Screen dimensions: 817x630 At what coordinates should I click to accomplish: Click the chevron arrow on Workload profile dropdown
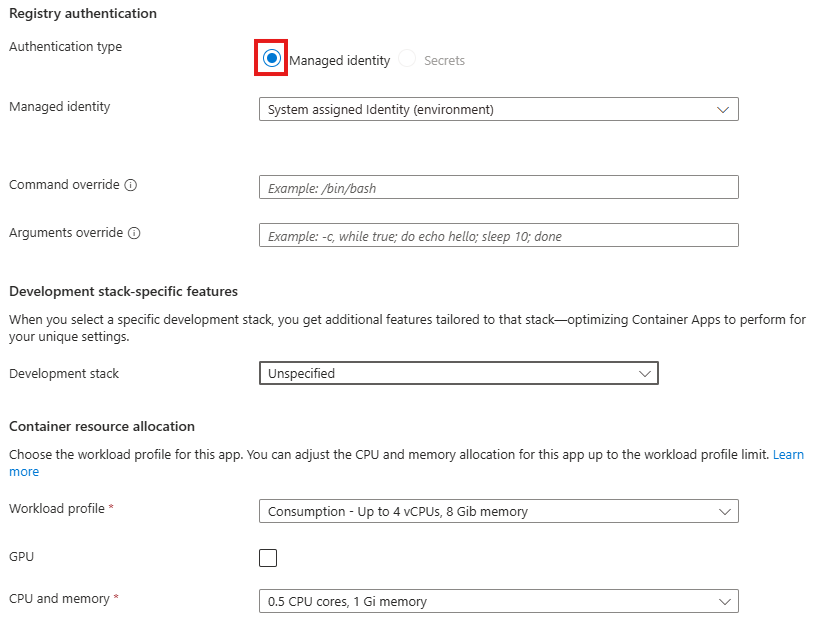[x=724, y=511]
